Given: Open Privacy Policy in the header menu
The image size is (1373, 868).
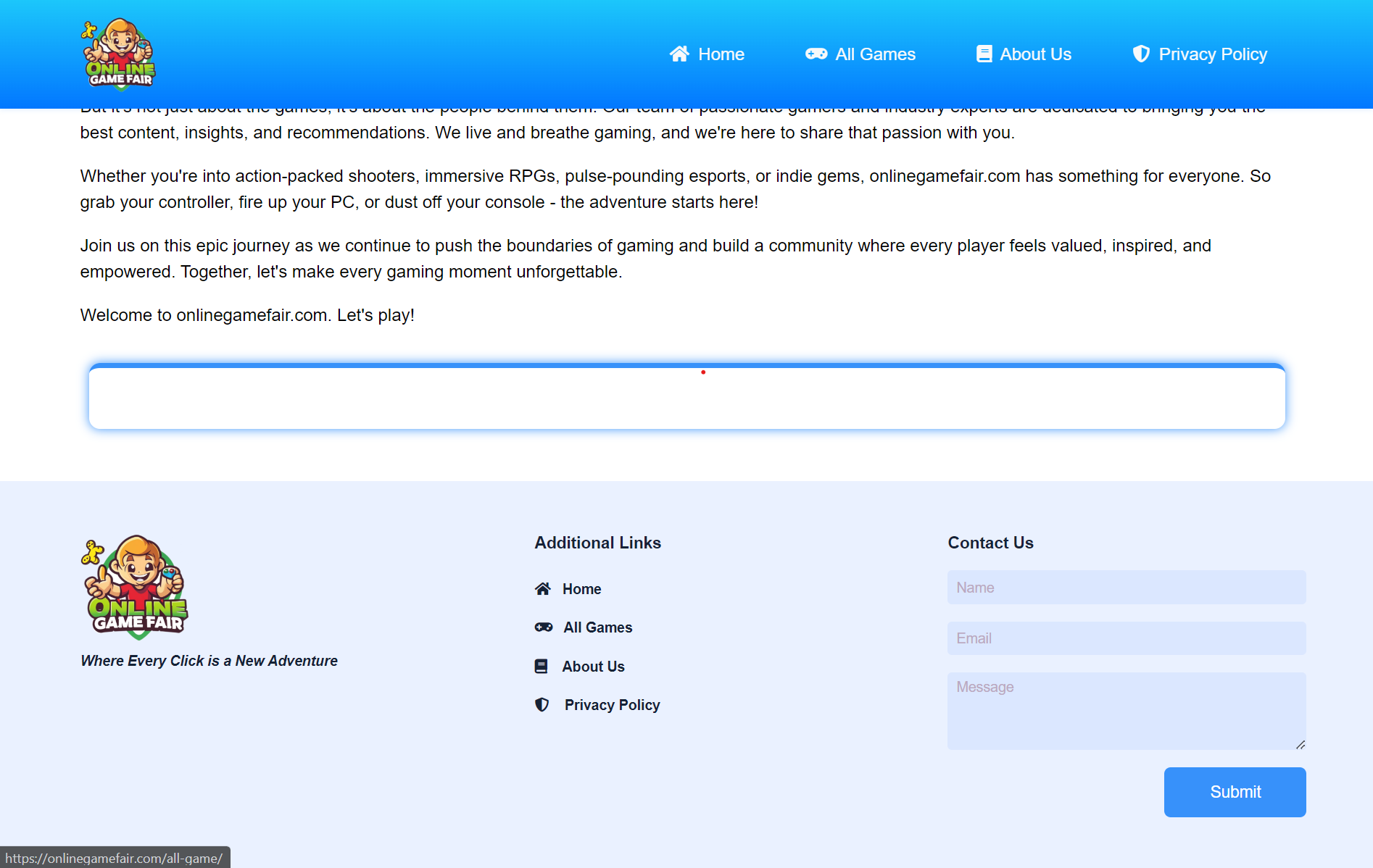Looking at the screenshot, I should [1213, 54].
